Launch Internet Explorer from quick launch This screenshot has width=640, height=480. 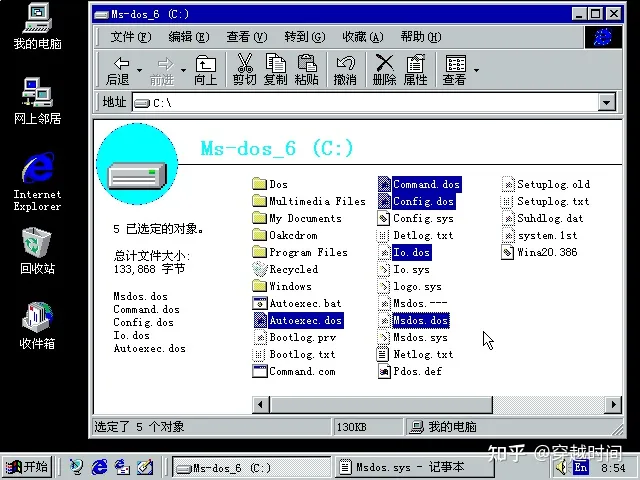point(99,467)
